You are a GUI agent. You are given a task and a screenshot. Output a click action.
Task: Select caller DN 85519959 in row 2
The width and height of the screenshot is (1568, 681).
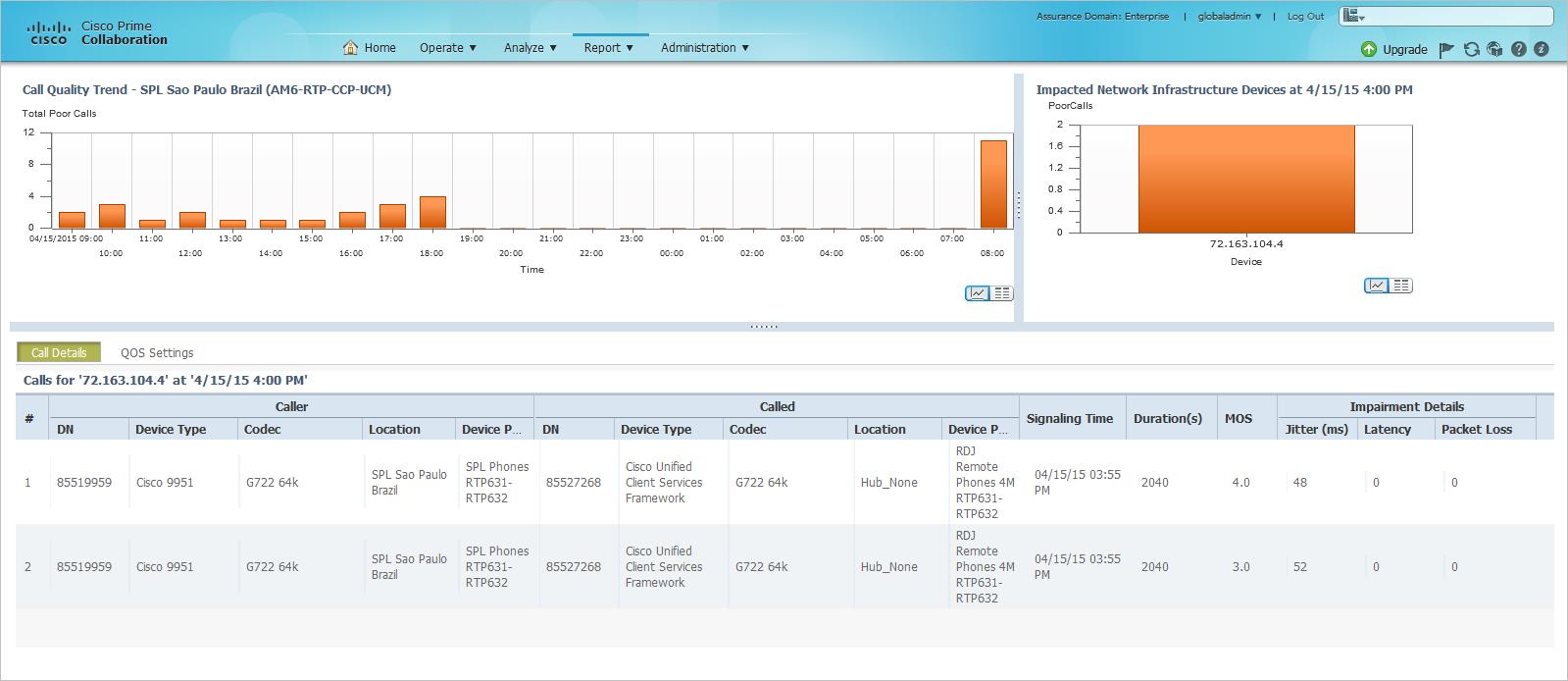[x=84, y=567]
